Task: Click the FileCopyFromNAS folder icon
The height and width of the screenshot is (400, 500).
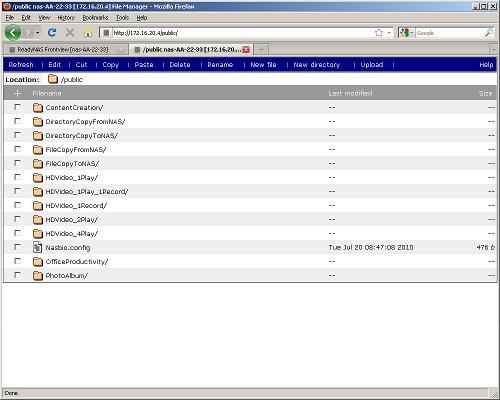Action: [38, 149]
